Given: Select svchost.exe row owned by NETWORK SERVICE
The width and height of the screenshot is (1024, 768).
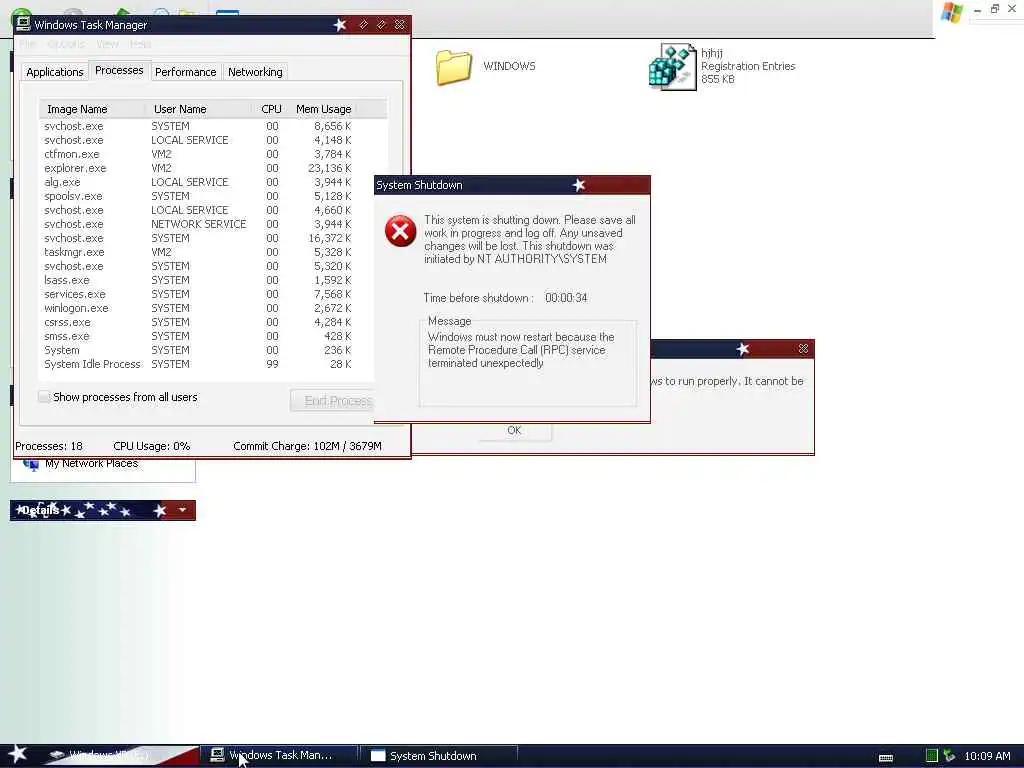Looking at the screenshot, I should [x=198, y=224].
